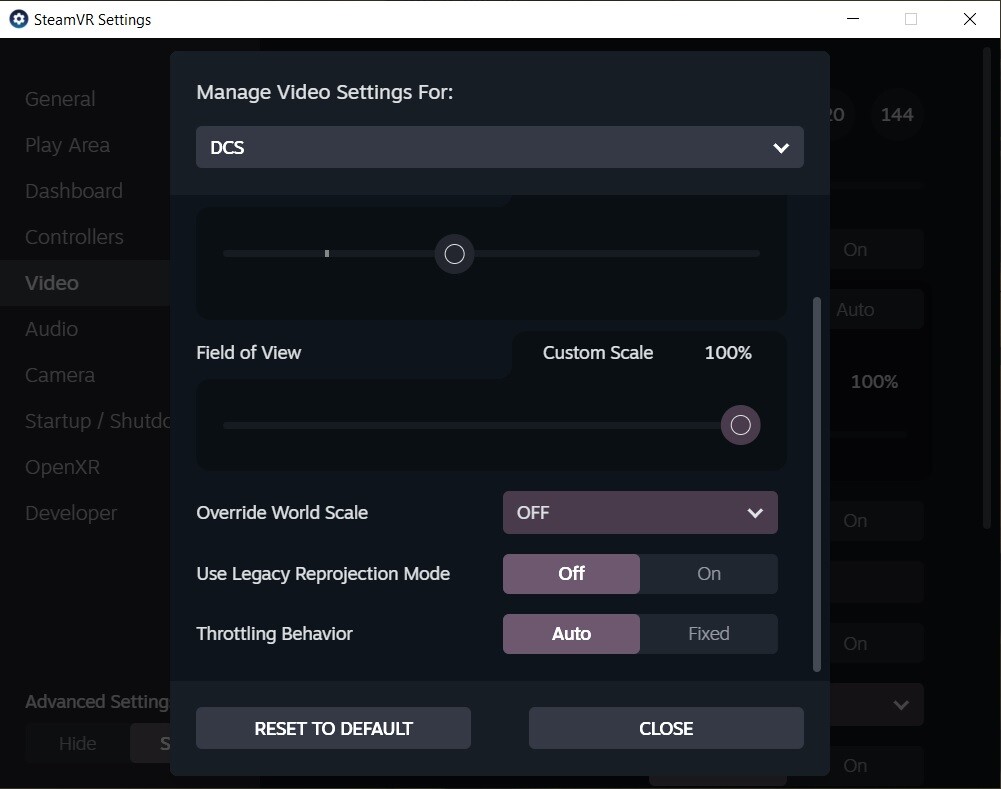Set Legacy Reprojection Mode to On
Screen dimensions: 1001x789
point(709,574)
